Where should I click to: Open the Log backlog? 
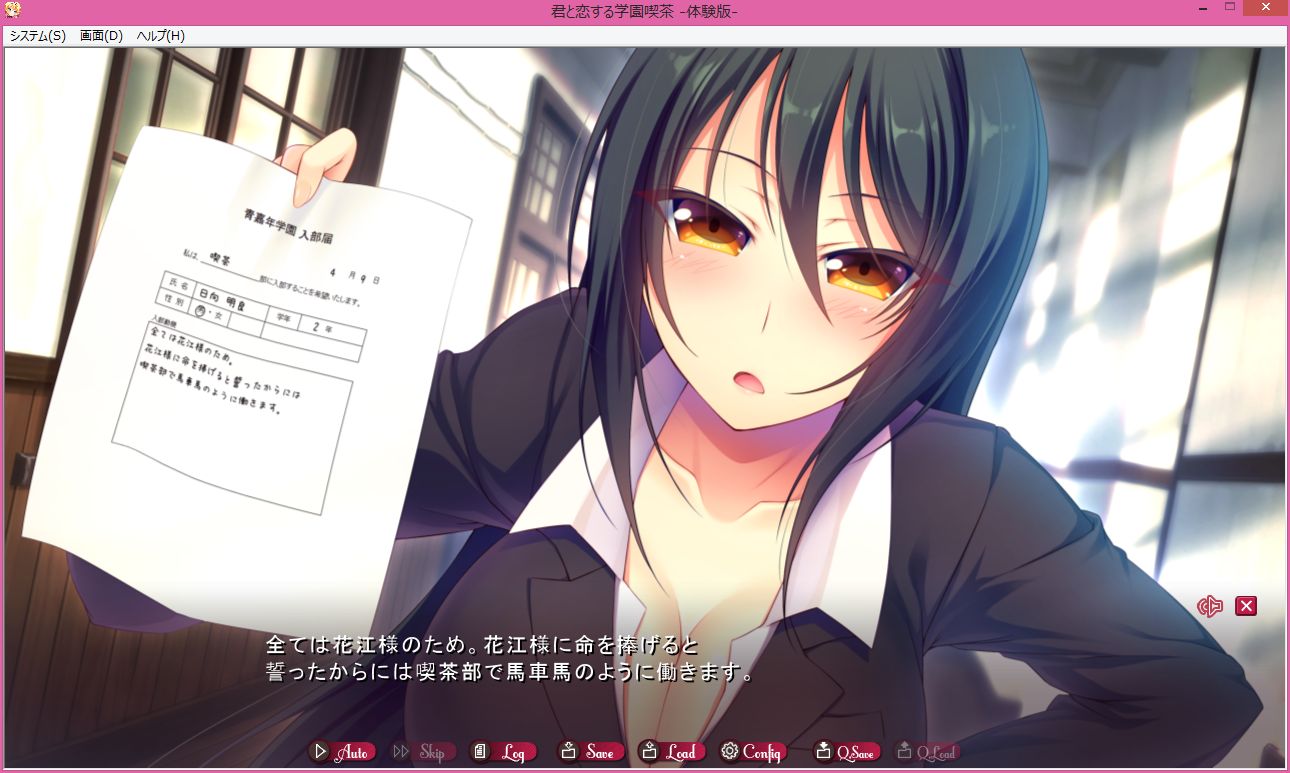coord(503,752)
